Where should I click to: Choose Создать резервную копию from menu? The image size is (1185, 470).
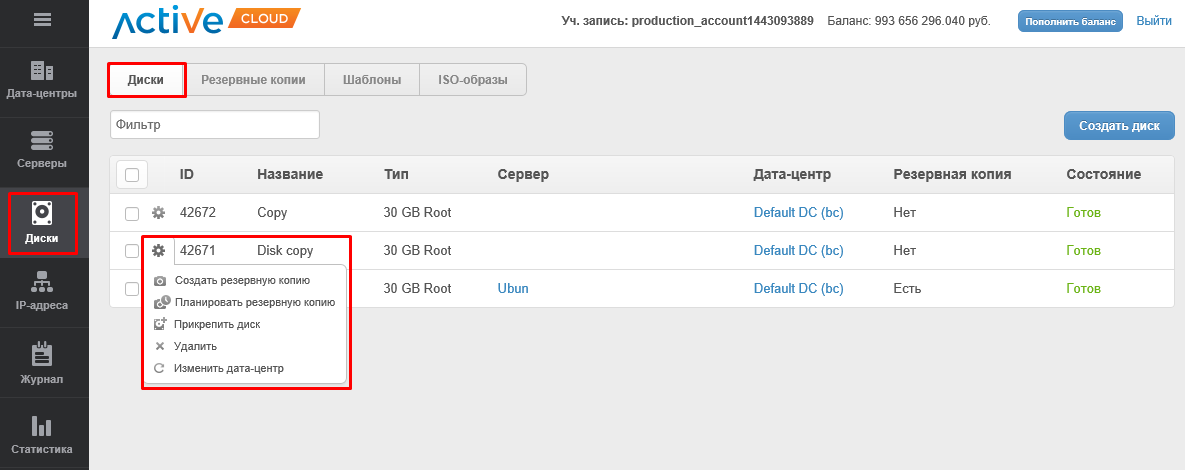[x=241, y=280]
